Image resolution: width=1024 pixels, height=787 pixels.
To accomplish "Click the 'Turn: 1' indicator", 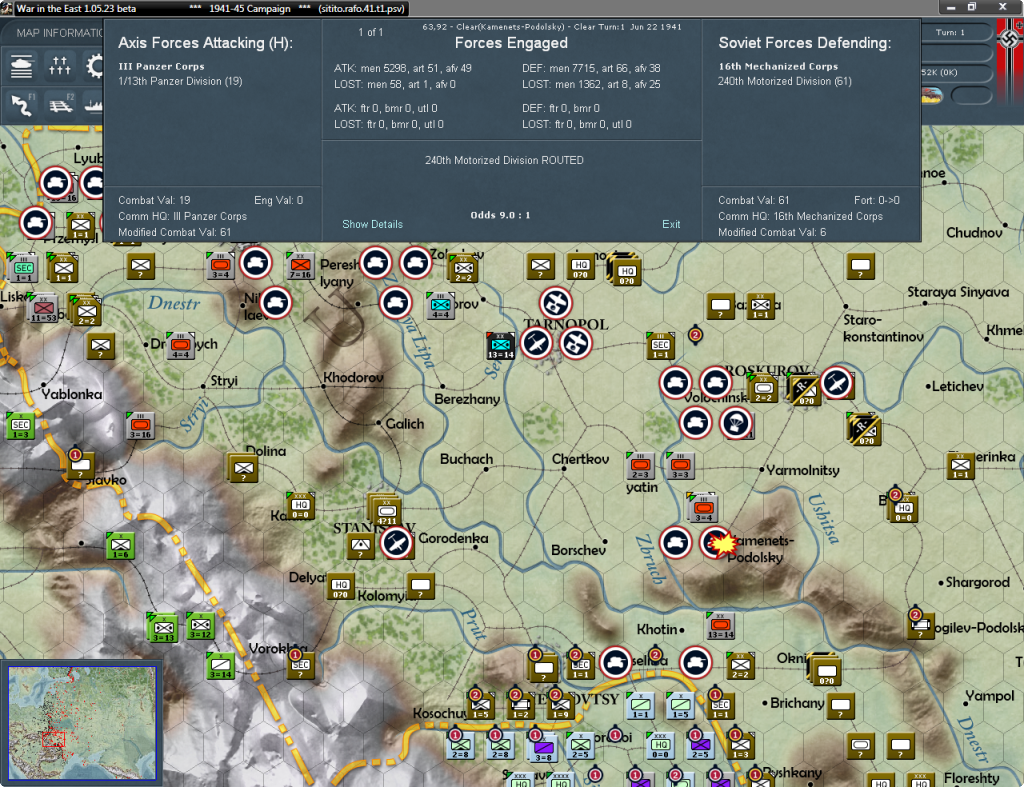I will [950, 32].
